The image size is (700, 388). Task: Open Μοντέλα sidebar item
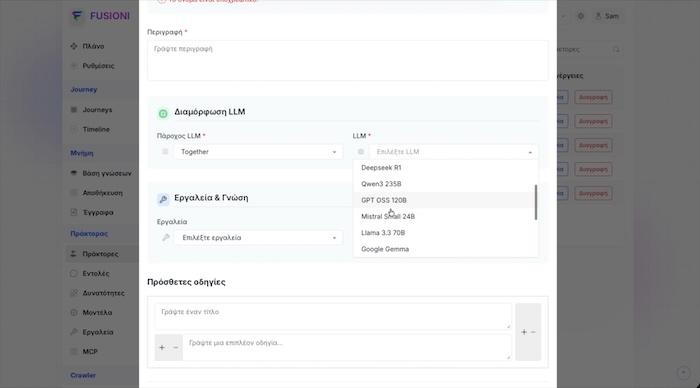[97, 313]
